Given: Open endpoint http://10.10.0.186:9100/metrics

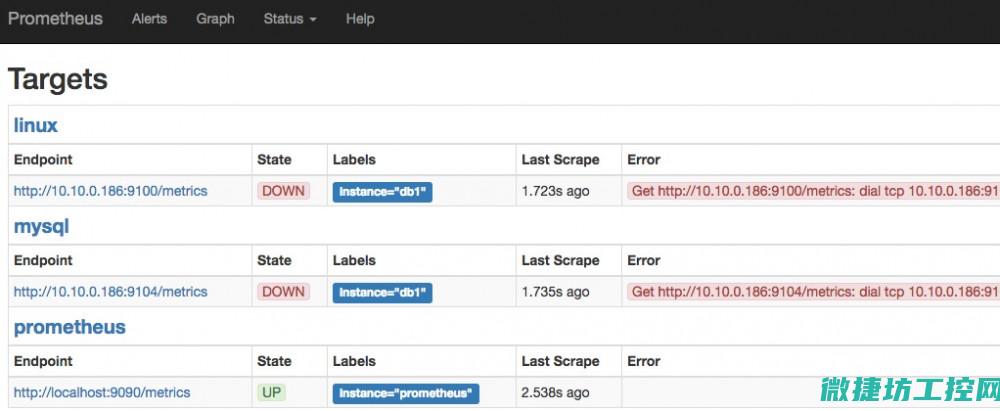Looking at the screenshot, I should [110, 191].
